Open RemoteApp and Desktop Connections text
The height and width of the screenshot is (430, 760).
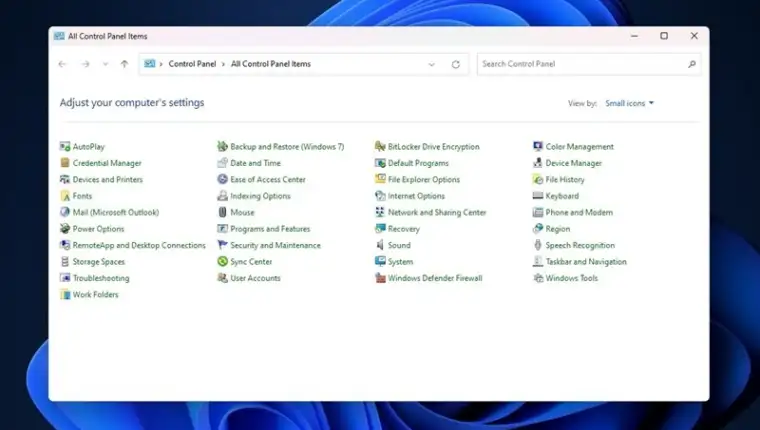click(139, 245)
